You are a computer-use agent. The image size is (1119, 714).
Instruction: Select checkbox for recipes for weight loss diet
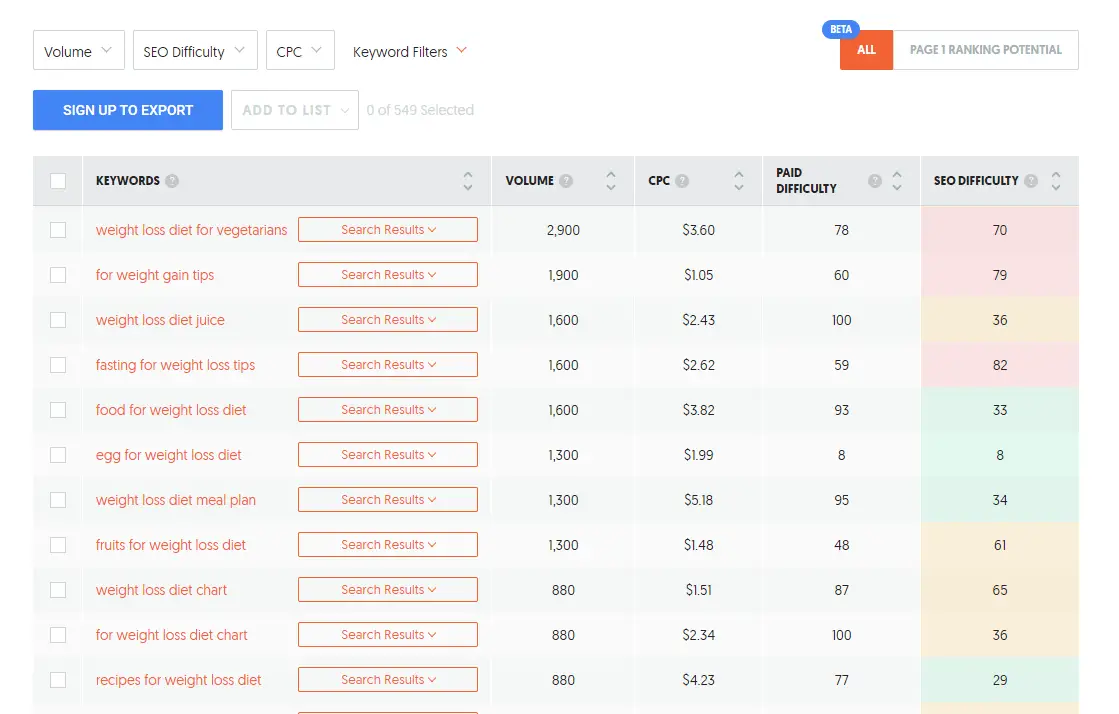pos(58,680)
